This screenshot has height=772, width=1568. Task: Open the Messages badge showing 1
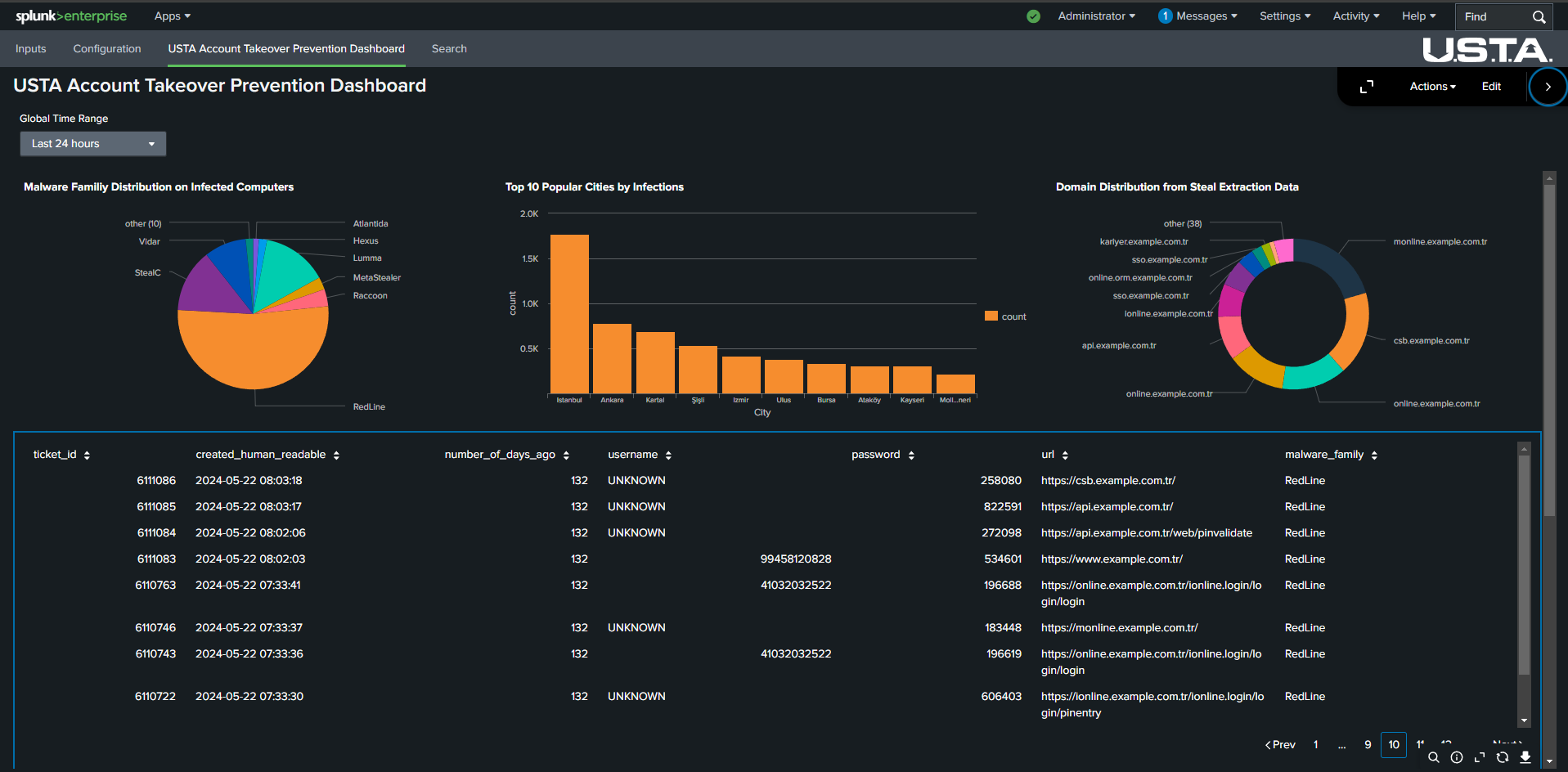coord(1166,16)
